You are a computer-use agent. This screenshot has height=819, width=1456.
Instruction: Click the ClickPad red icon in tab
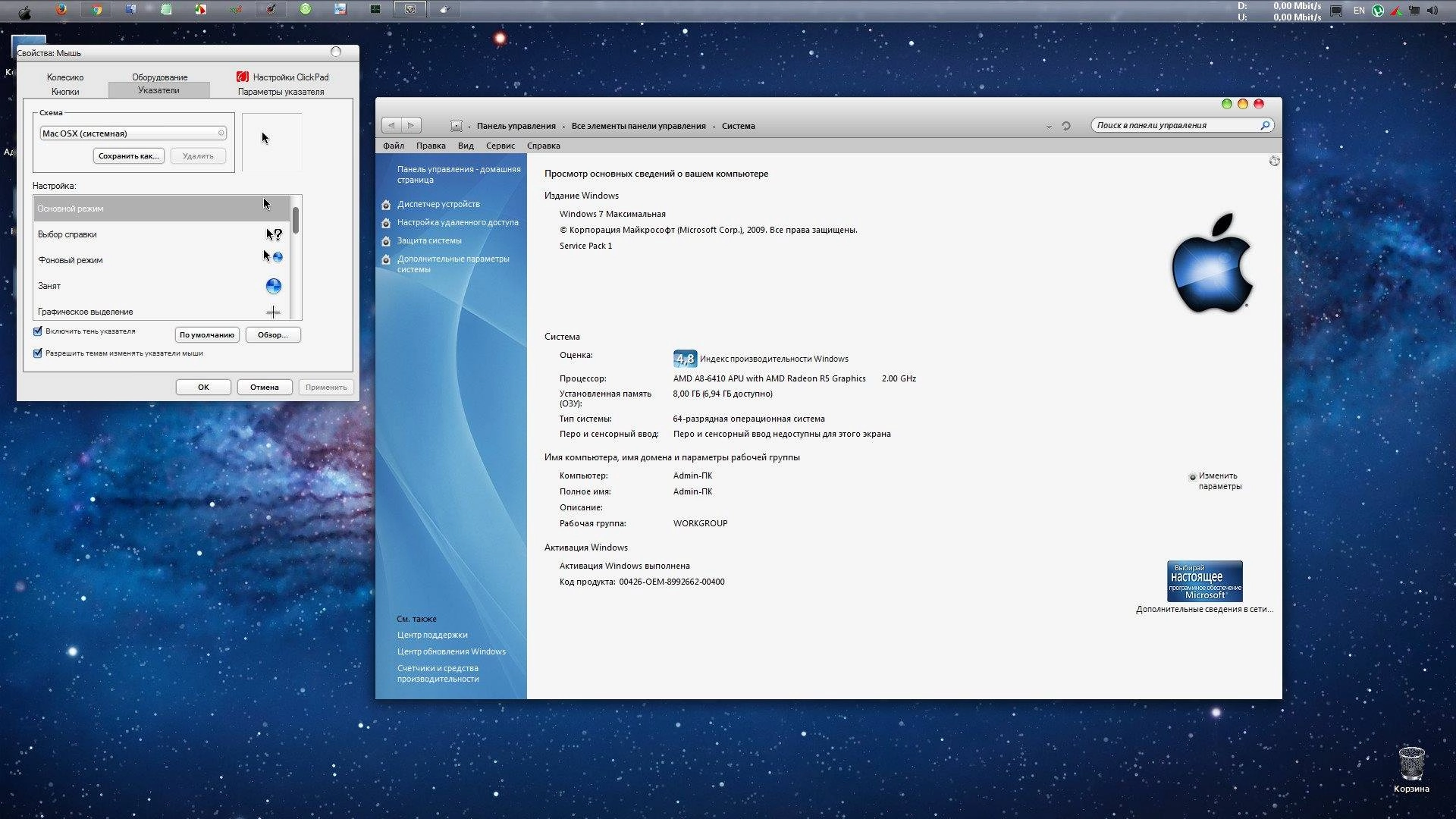243,77
